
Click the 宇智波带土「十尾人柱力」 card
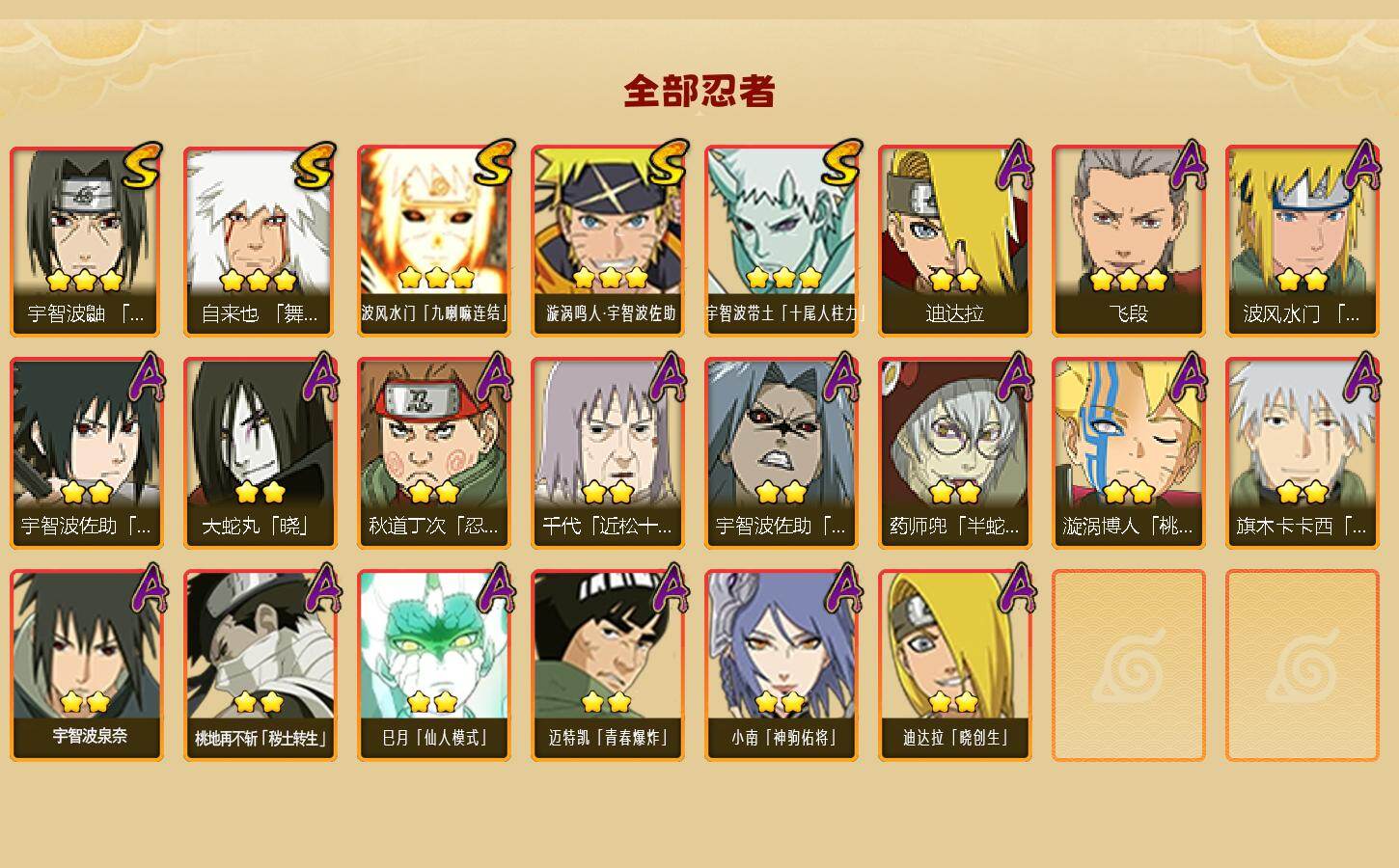coord(781,241)
